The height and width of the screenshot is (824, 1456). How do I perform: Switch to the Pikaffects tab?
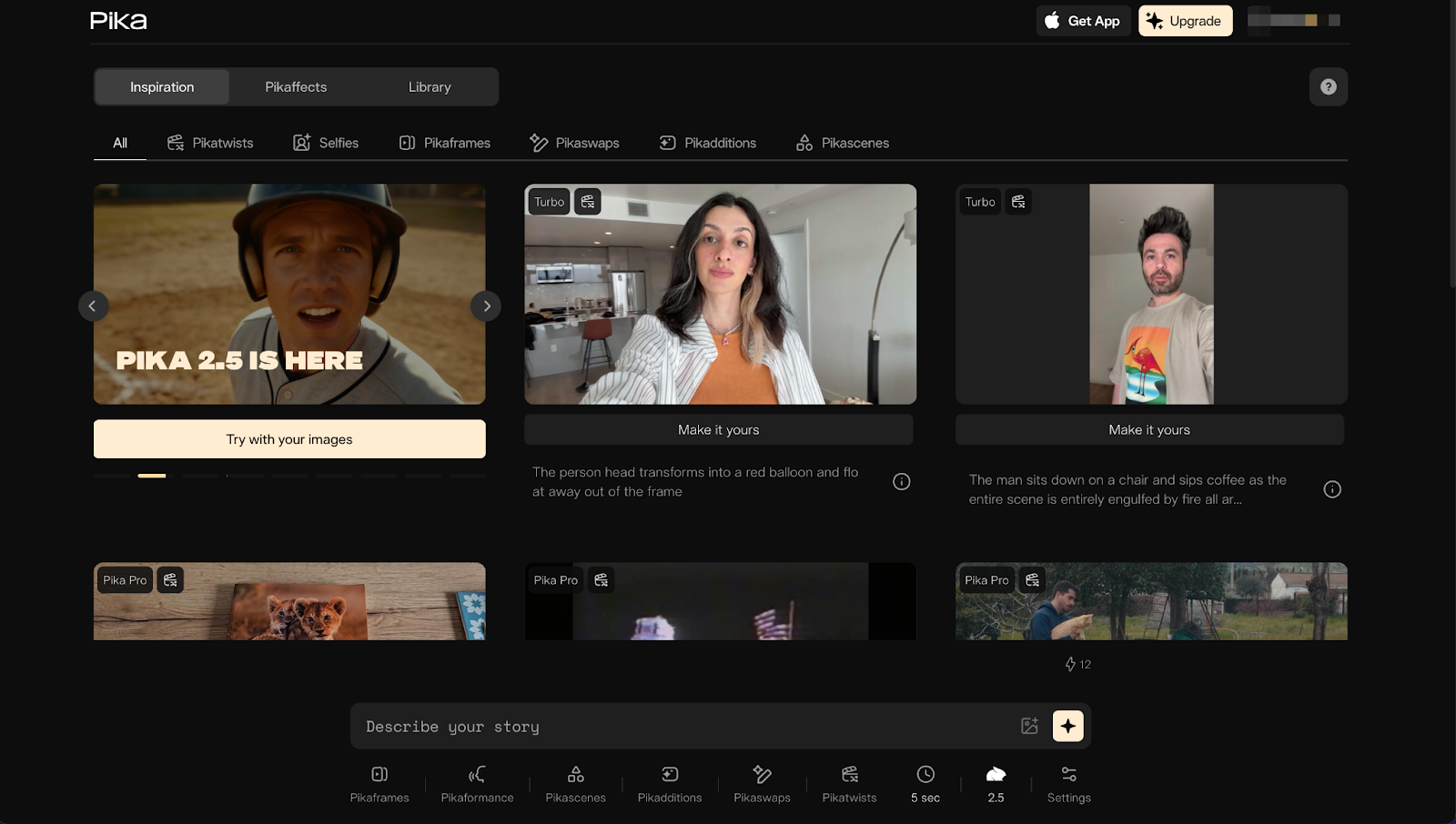point(295,86)
